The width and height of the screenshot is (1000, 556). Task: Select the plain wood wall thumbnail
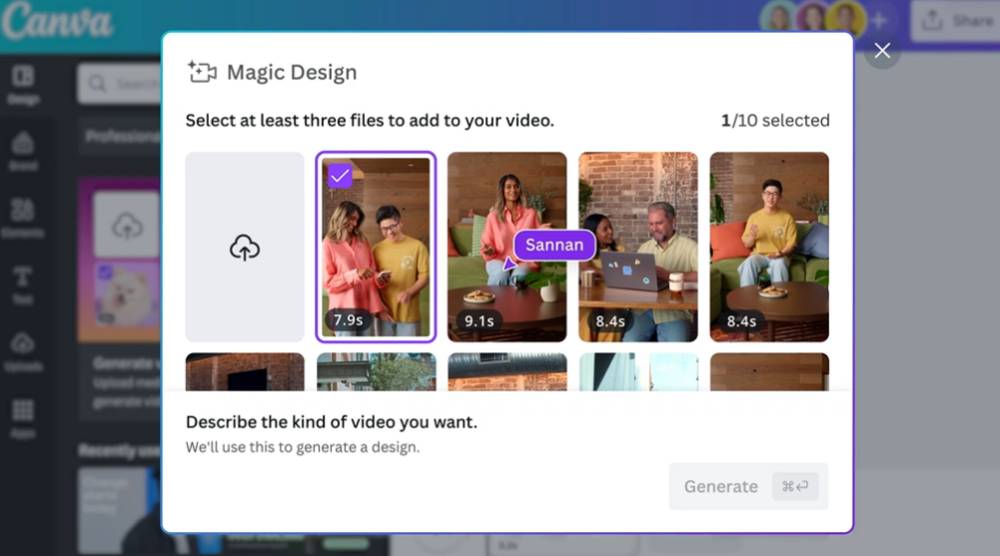770,372
